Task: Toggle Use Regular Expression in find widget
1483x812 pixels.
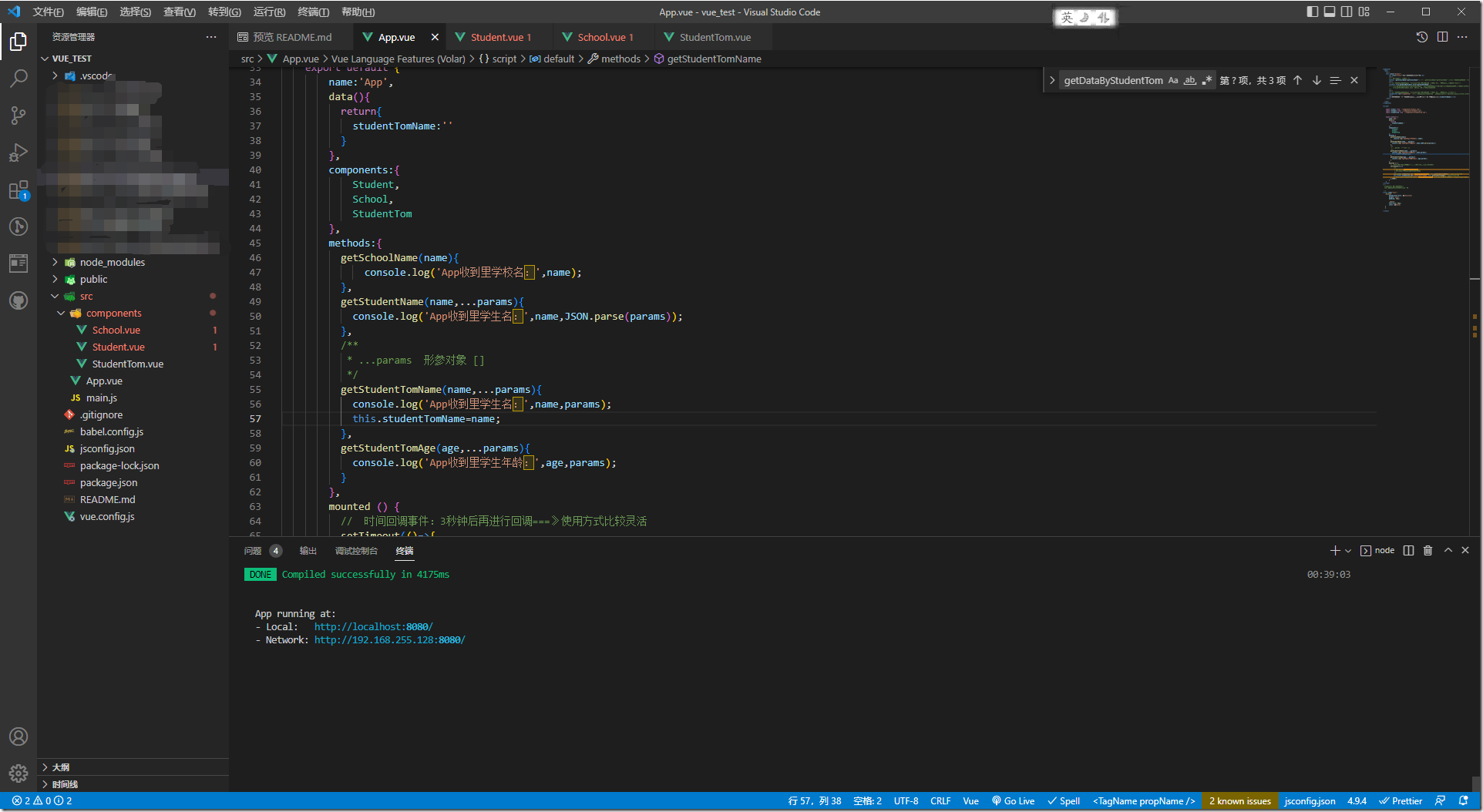Action: 1207,80
